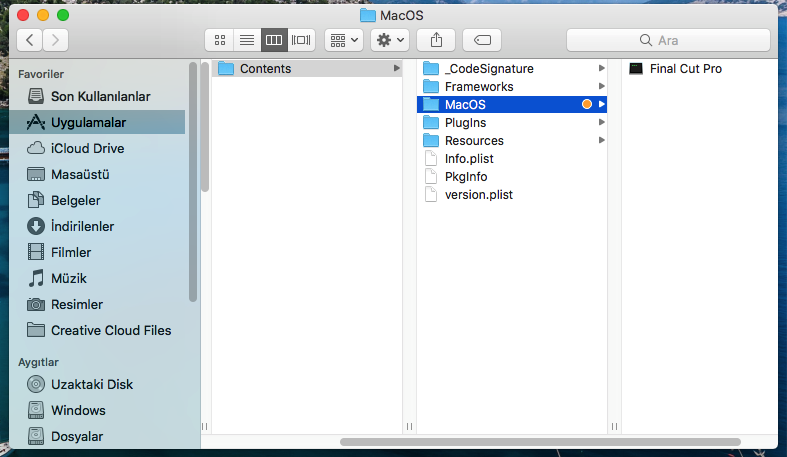The width and height of the screenshot is (787, 457).
Task: Open İndirilenler in the sidebar
Action: point(83,226)
